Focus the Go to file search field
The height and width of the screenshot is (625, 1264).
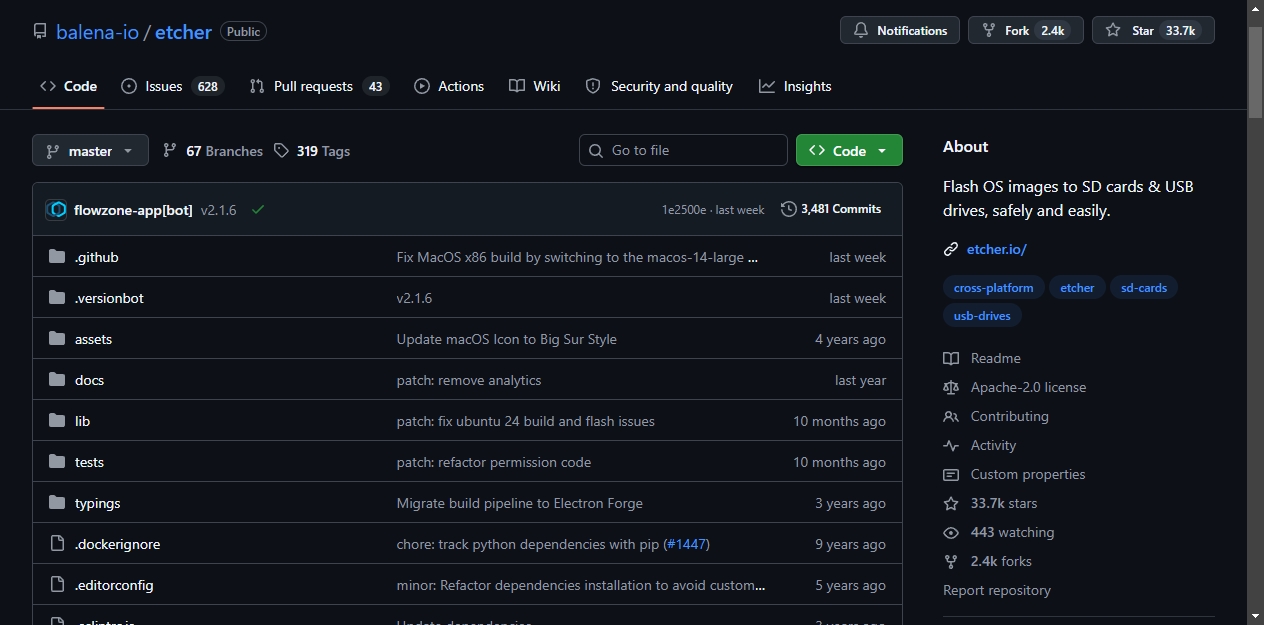(x=683, y=150)
